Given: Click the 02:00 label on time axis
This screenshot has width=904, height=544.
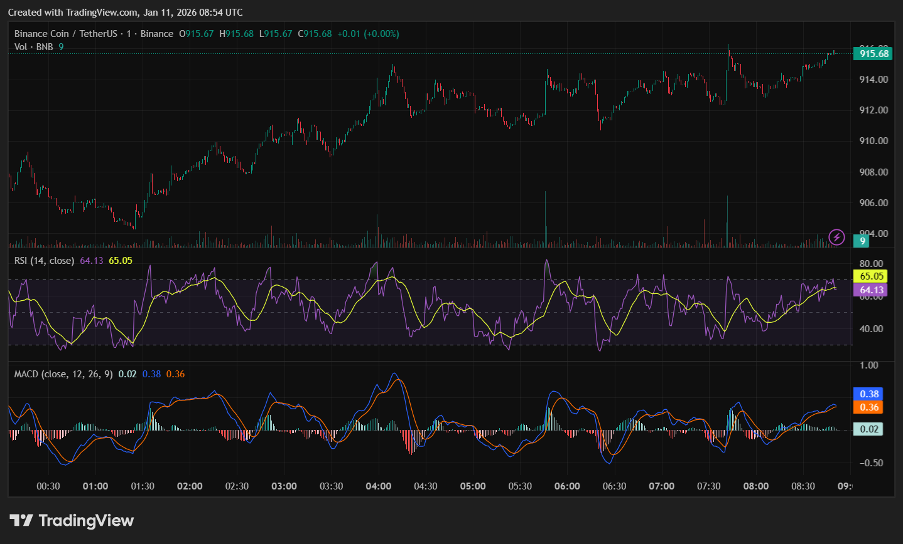Looking at the screenshot, I should pos(189,486).
